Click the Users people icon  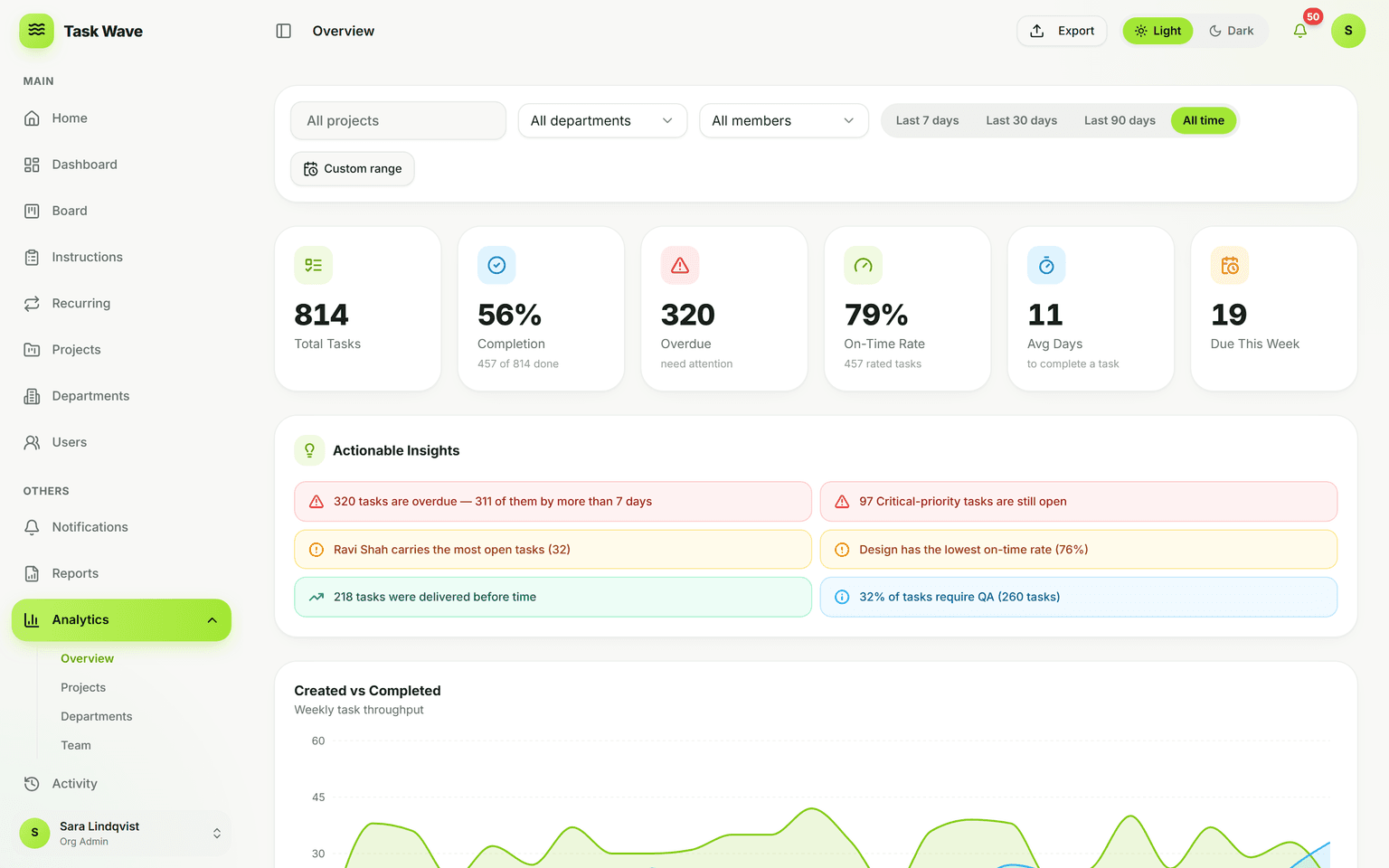[32, 442]
